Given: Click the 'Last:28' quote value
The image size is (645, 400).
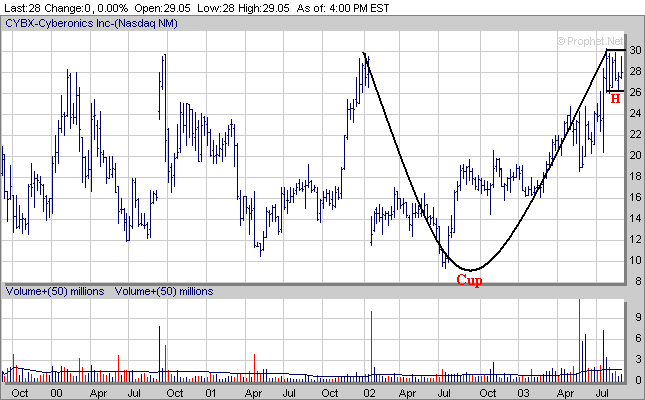Looking at the screenshot, I should pos(23,8).
